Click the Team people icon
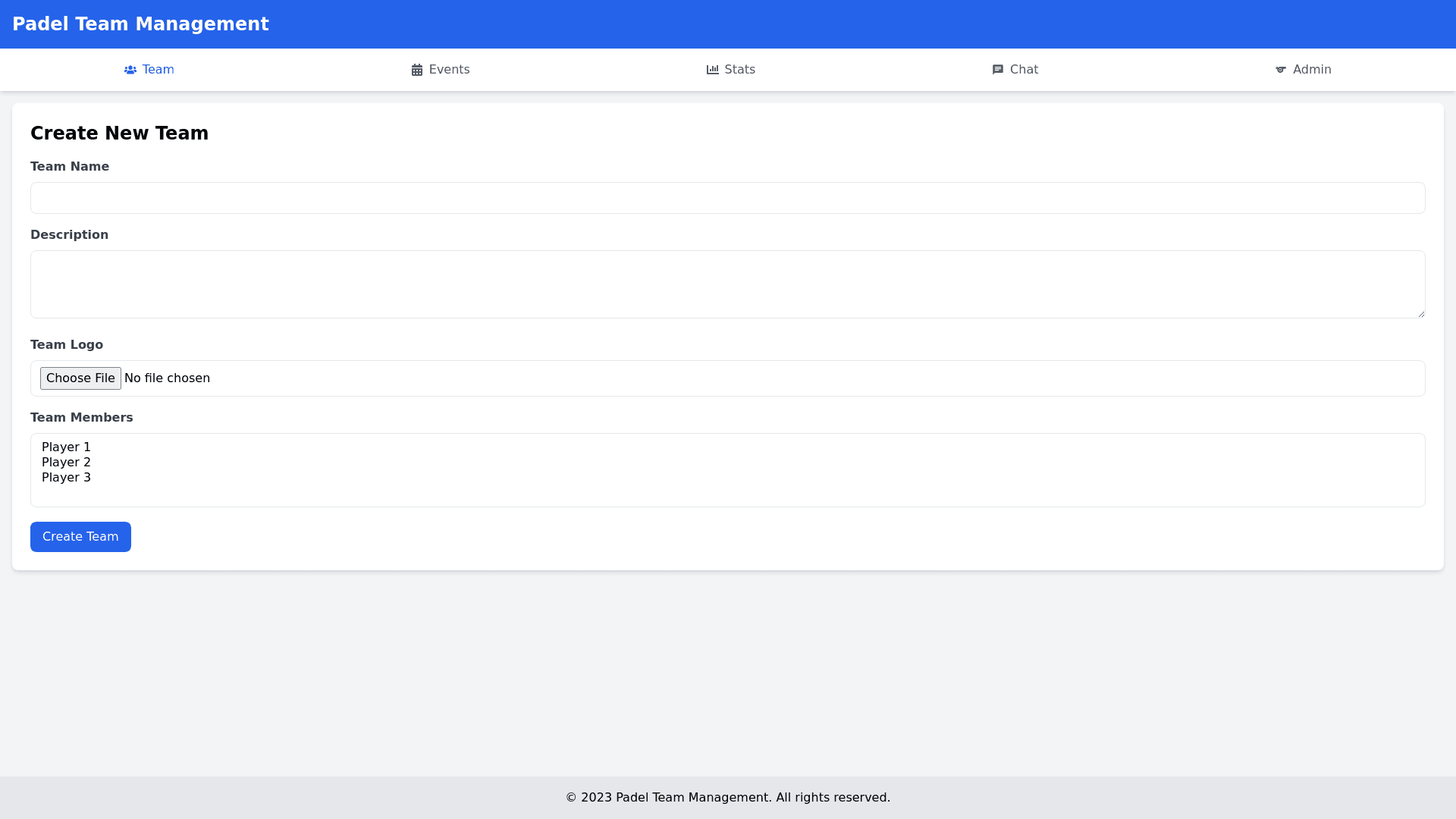 click(130, 70)
